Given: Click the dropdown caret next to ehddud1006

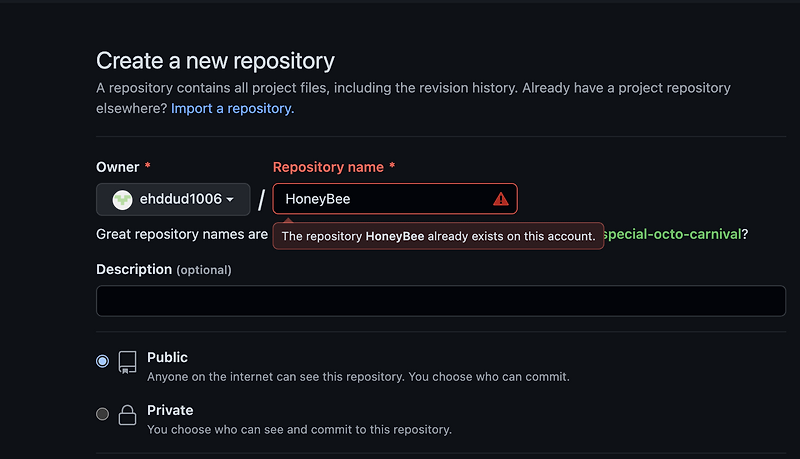Looking at the screenshot, I should pos(230,199).
